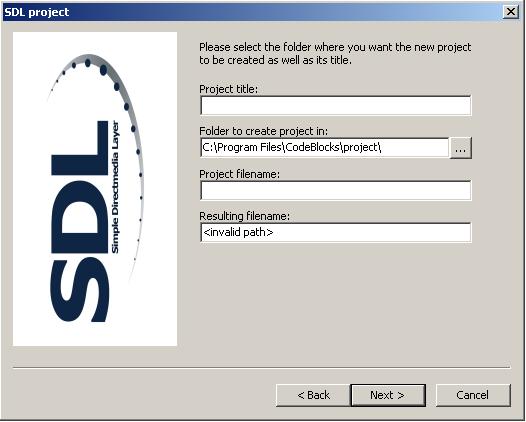This screenshot has width=526, height=422.
Task: Click the 'Resulting filename:' label
Action: (244, 216)
